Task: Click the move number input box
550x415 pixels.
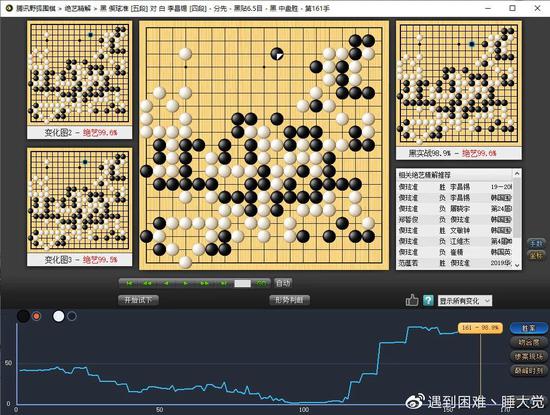Action: [242, 283]
